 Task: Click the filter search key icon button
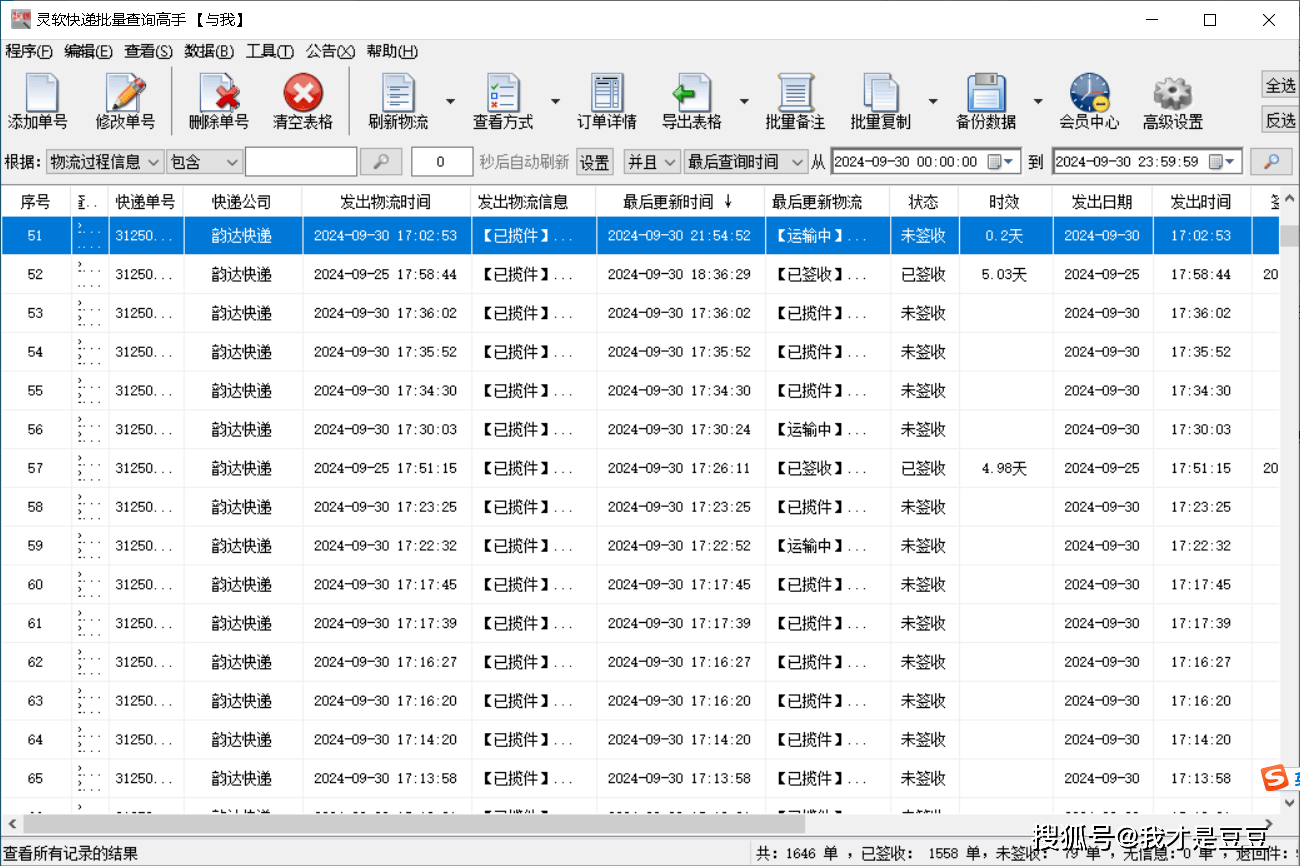pos(381,161)
